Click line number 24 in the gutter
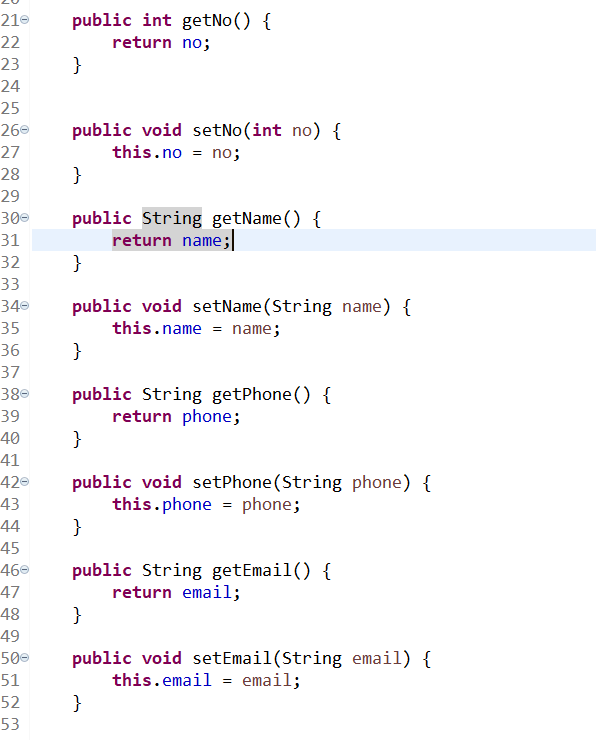The width and height of the screenshot is (596, 740). pyautogui.click(x=10, y=86)
